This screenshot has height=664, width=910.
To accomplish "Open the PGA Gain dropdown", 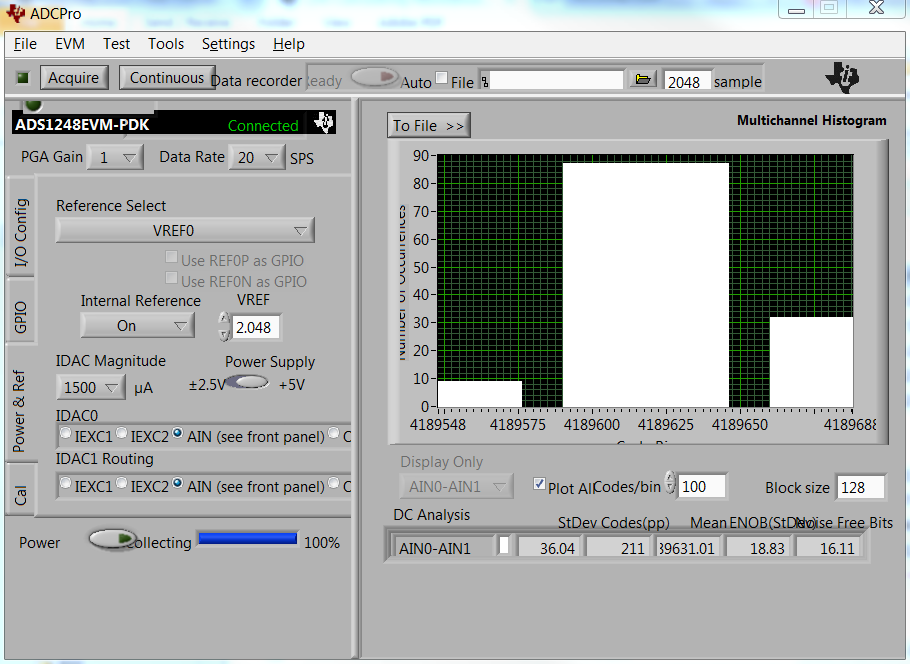I will click(x=115, y=158).
